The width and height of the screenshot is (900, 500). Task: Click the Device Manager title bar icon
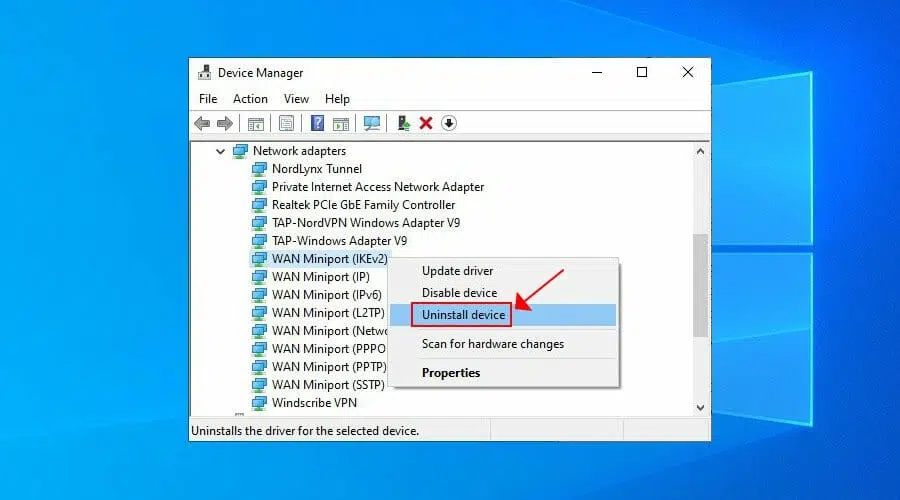pyautogui.click(x=204, y=72)
